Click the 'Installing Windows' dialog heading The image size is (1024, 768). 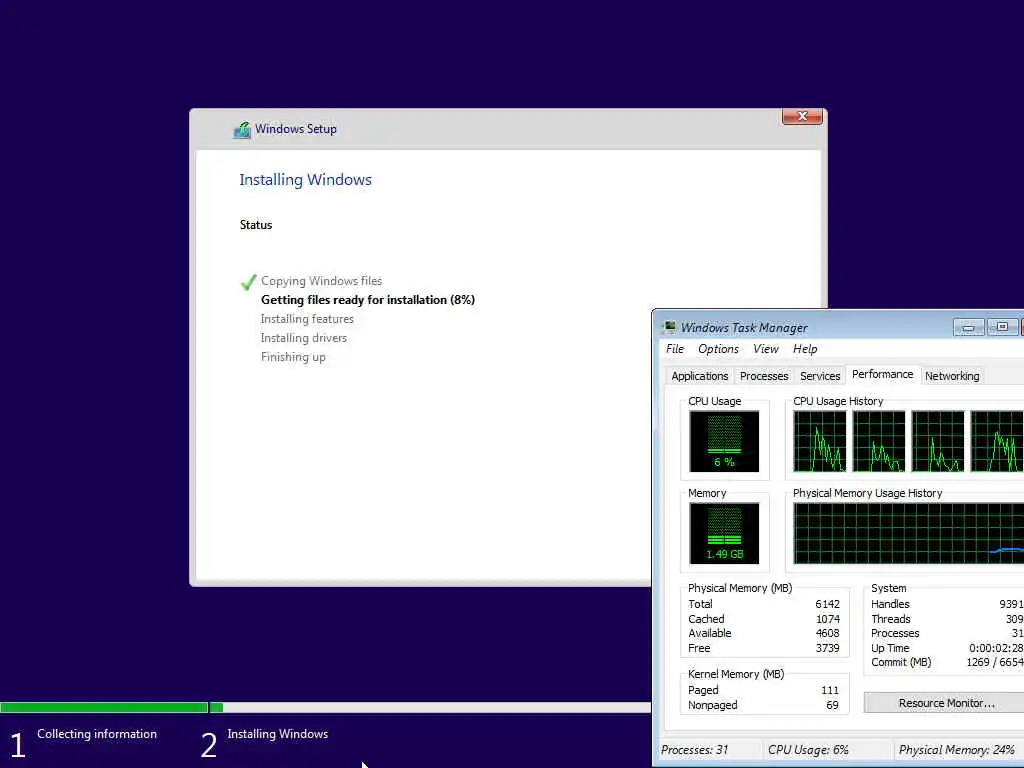click(305, 180)
